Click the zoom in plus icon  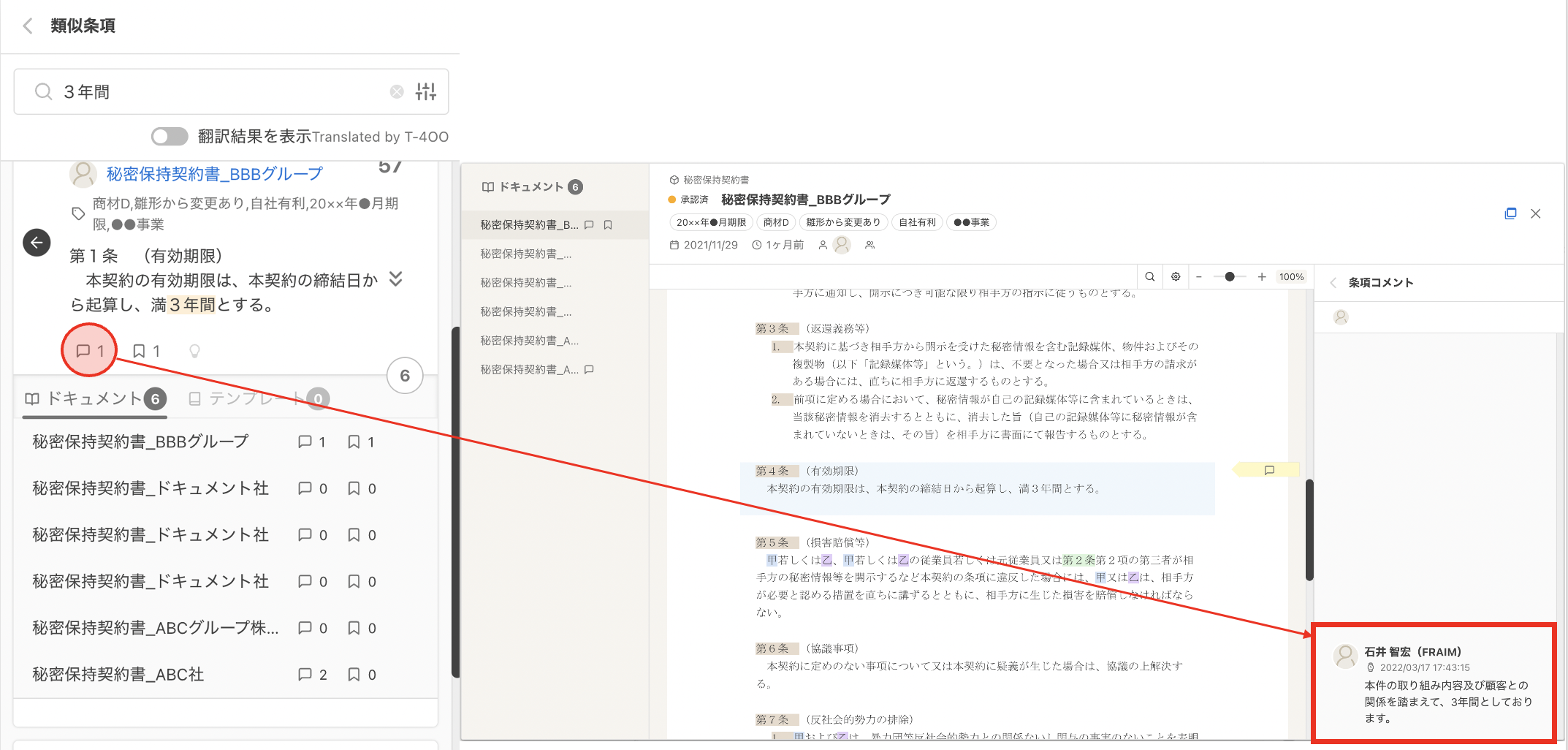click(1262, 277)
